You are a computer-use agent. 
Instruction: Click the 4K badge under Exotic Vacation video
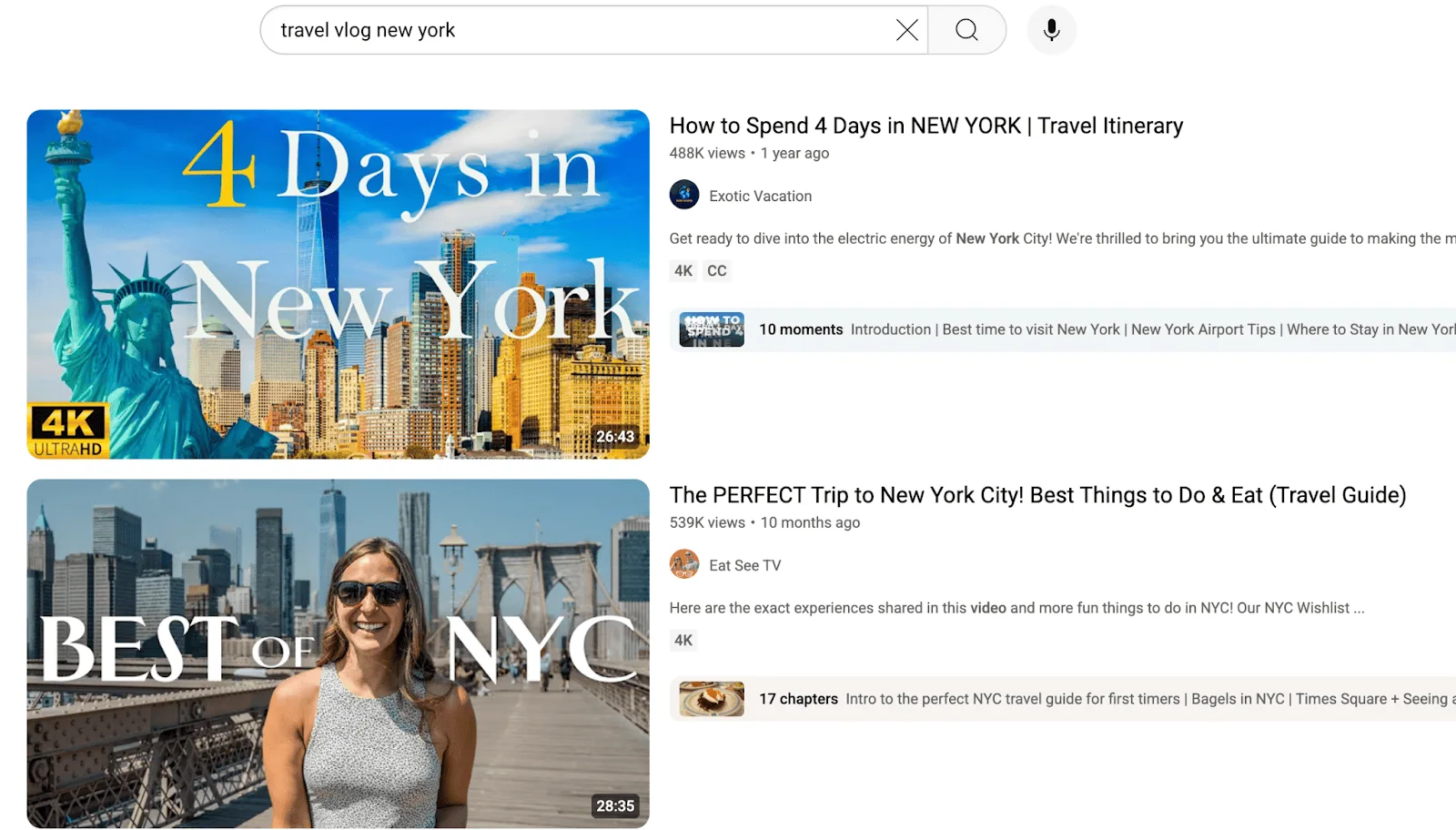(683, 271)
